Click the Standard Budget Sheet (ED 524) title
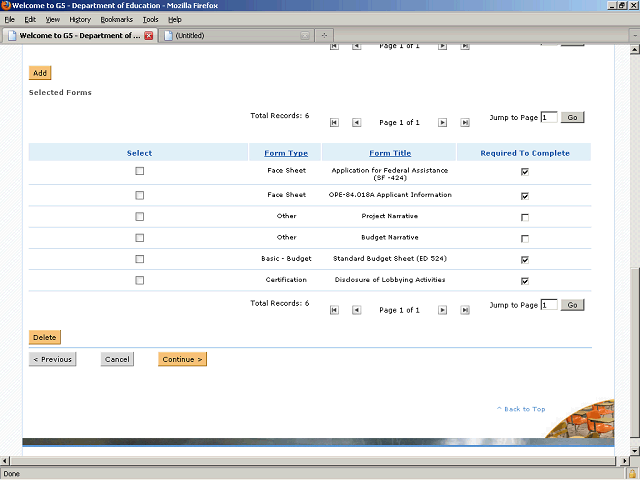The image size is (640, 480). (x=390, y=258)
